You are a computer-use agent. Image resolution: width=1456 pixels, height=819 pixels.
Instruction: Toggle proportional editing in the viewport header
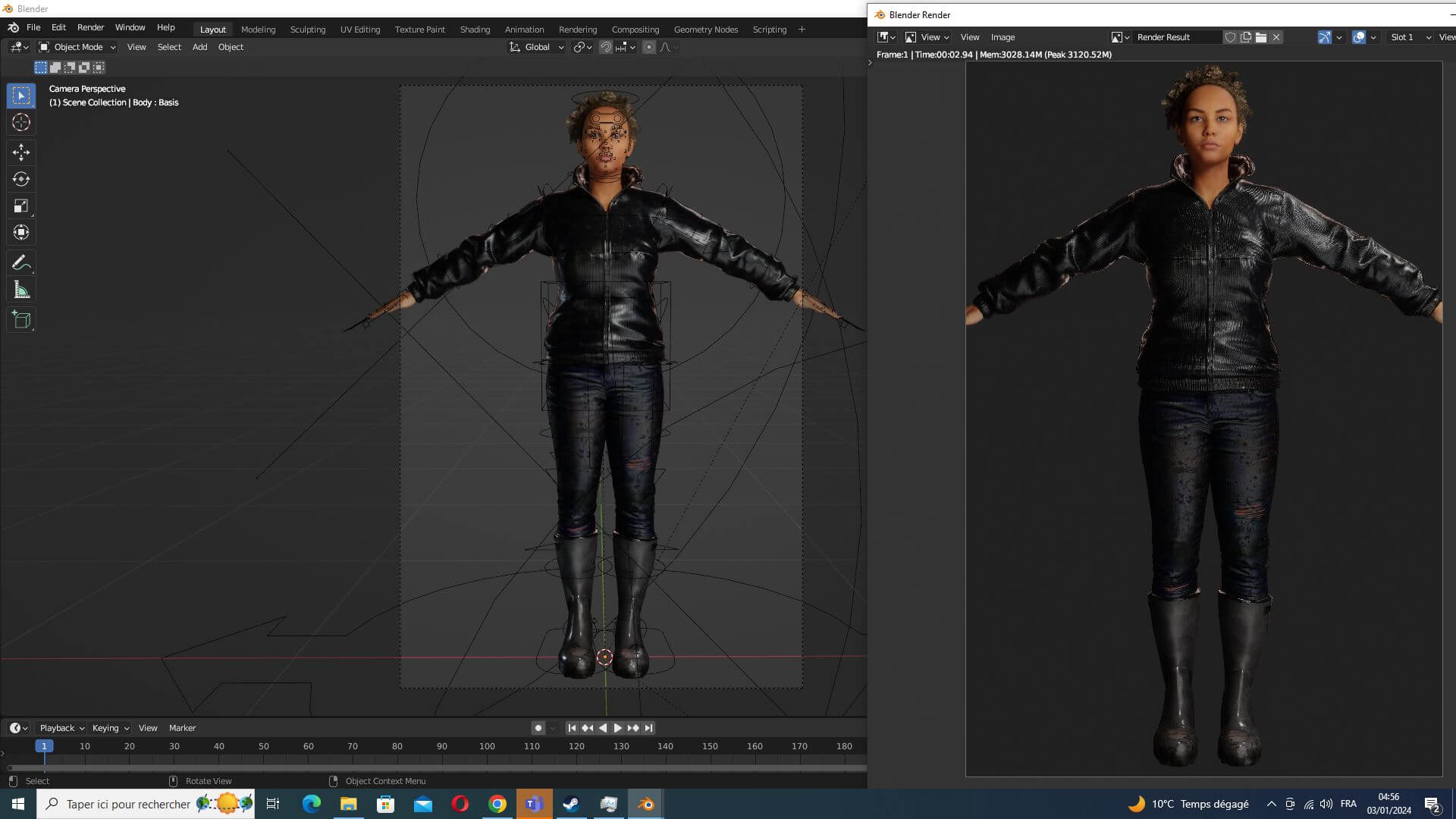(x=649, y=47)
